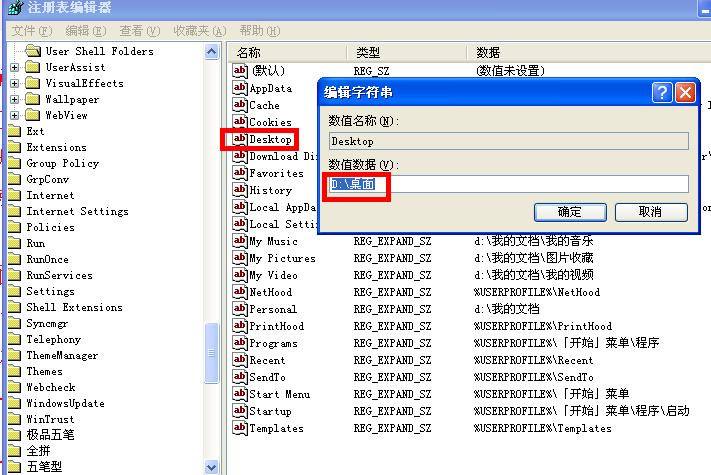
Task: Click the string icon of the My Music value
Action: click(x=240, y=241)
